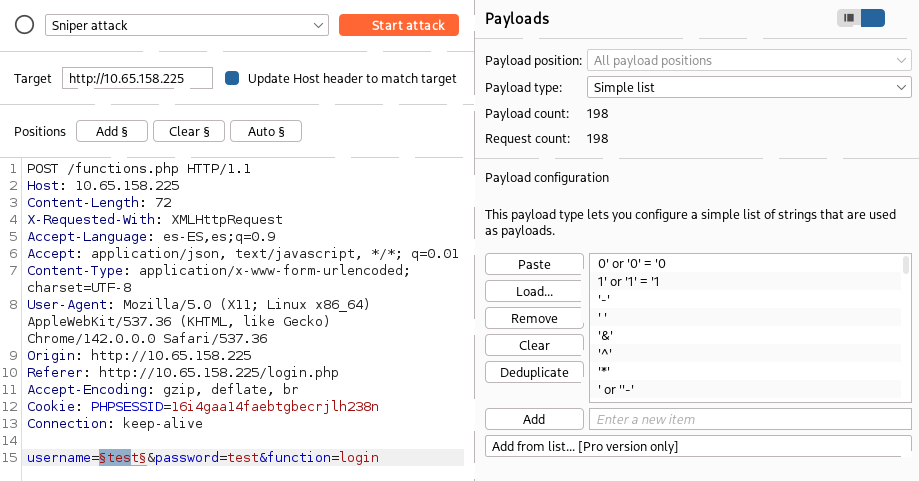Click the Connection: keep-alive header

(115, 424)
